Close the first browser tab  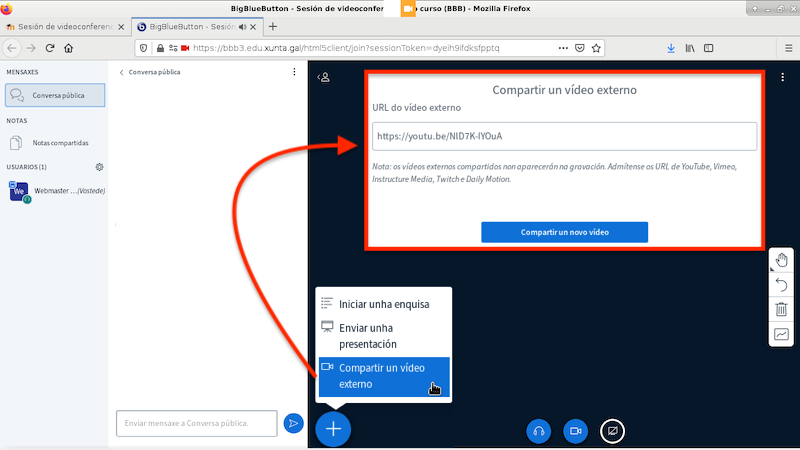click(x=121, y=27)
